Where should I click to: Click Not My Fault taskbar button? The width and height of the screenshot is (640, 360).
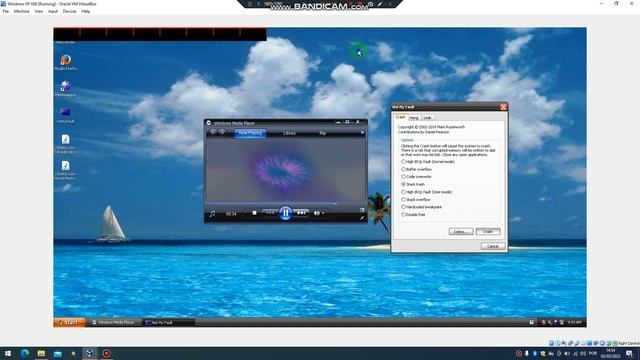(x=168, y=322)
